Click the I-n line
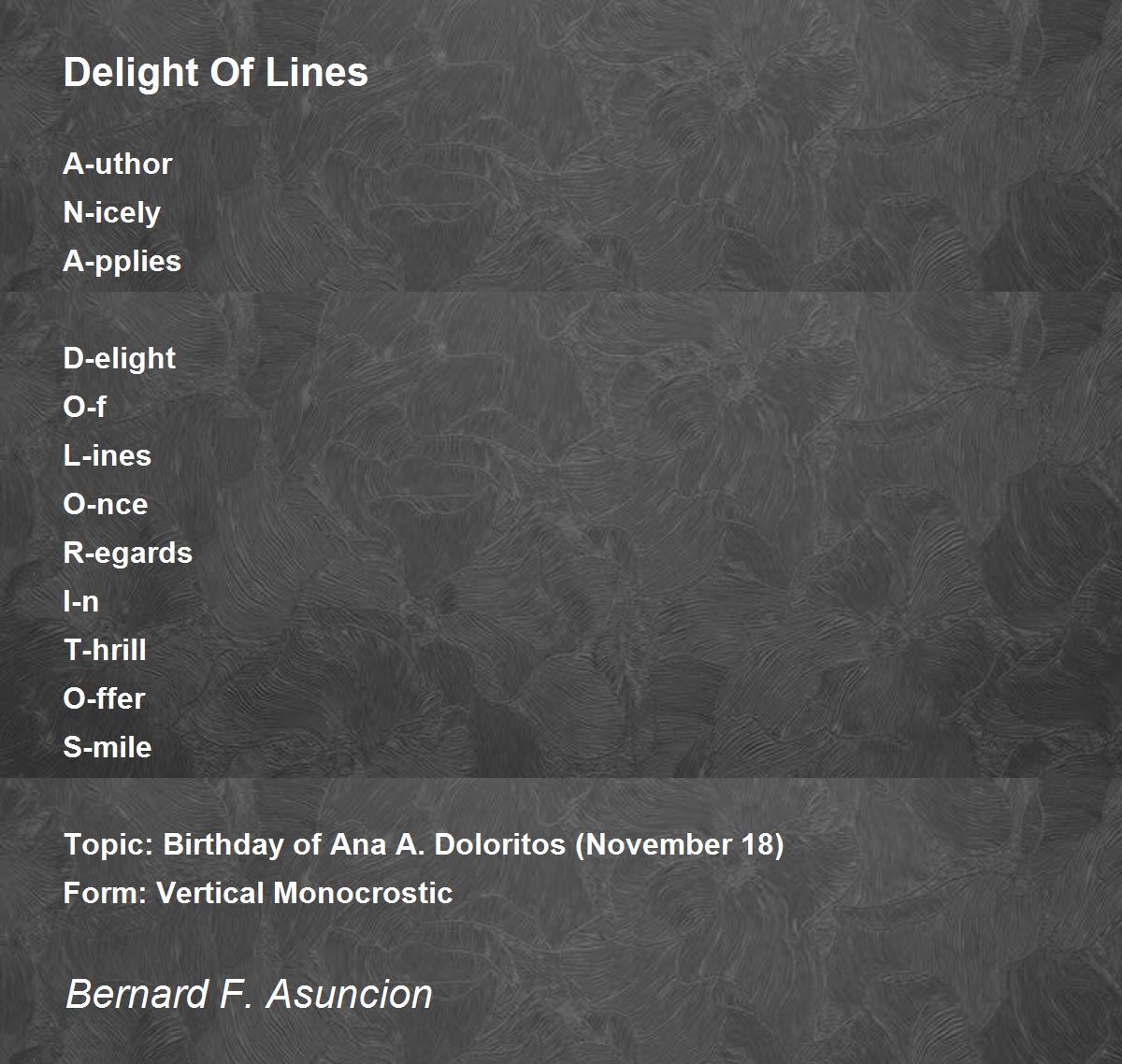 81,601
